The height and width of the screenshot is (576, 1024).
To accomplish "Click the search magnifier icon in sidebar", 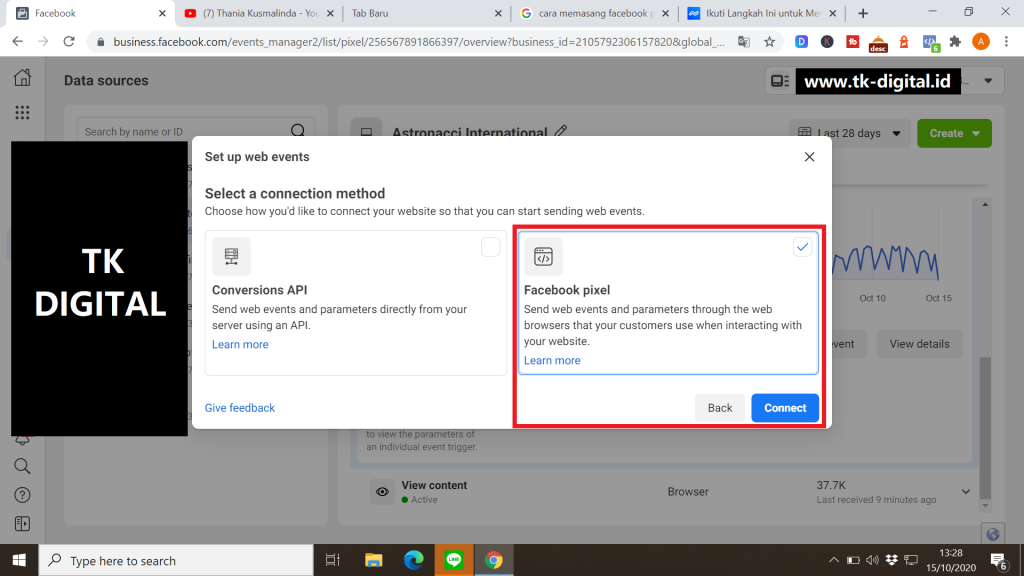I will [22, 466].
